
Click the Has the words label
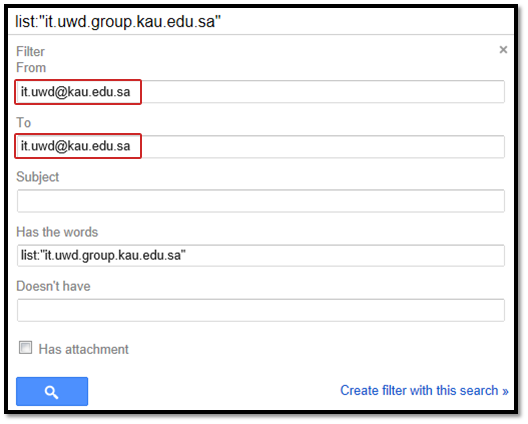point(57,232)
